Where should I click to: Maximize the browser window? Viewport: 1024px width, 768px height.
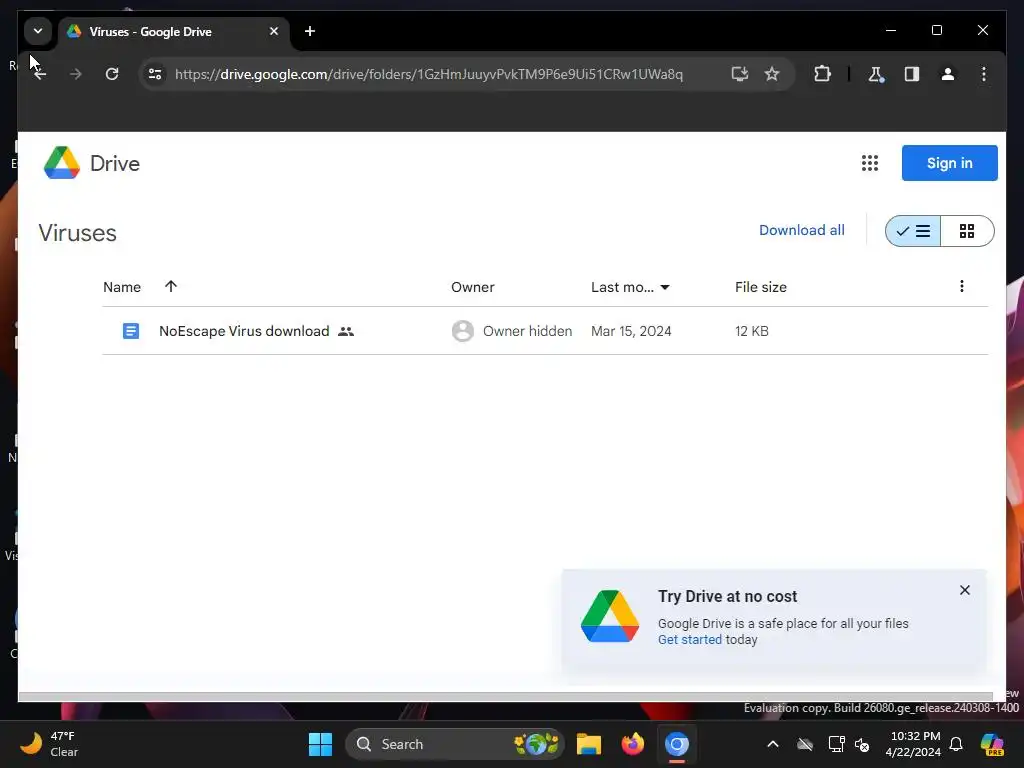pyautogui.click(x=936, y=30)
